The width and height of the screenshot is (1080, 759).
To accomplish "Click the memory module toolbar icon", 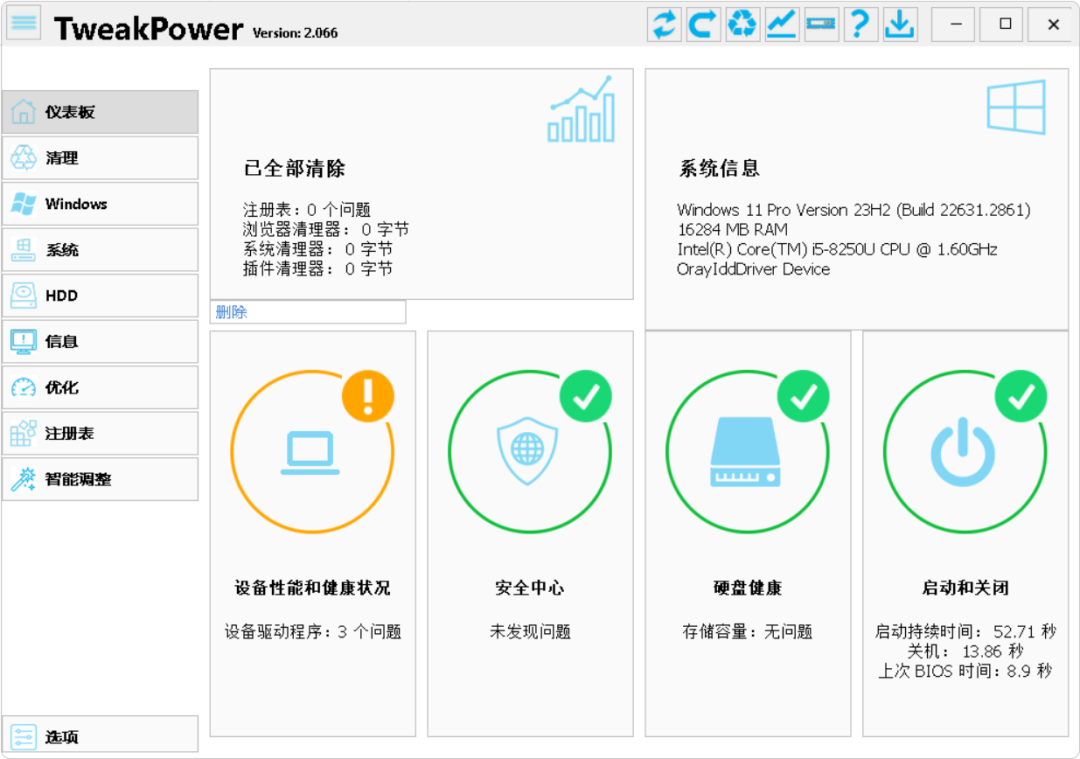I will point(821,24).
